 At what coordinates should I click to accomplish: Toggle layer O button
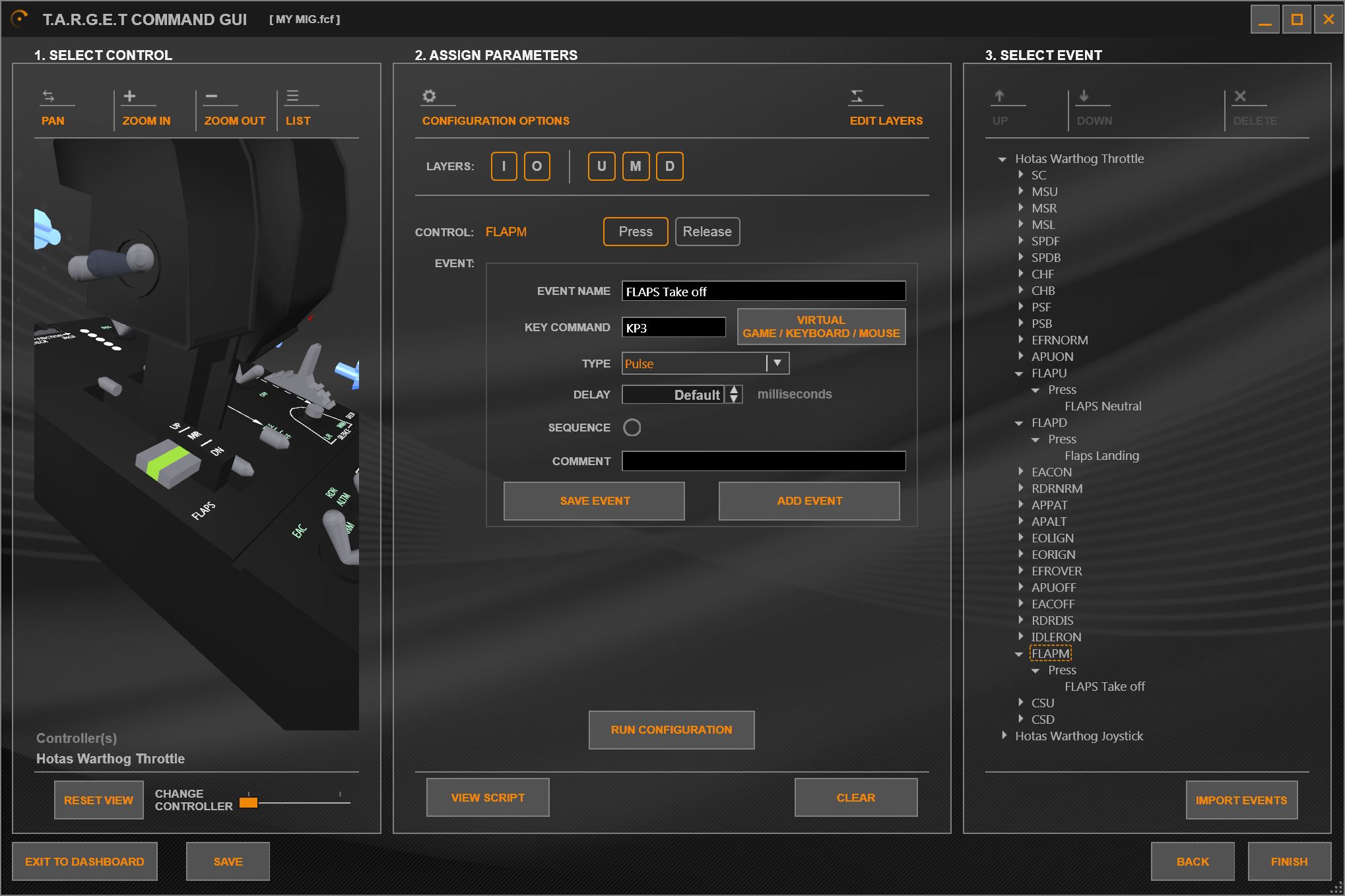point(537,166)
